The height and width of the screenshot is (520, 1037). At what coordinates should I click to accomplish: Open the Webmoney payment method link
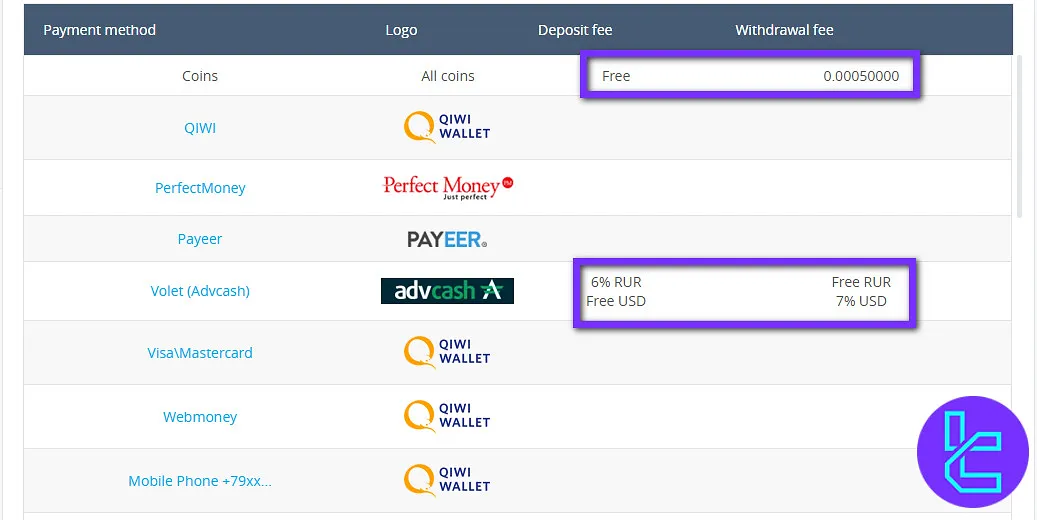[200, 417]
